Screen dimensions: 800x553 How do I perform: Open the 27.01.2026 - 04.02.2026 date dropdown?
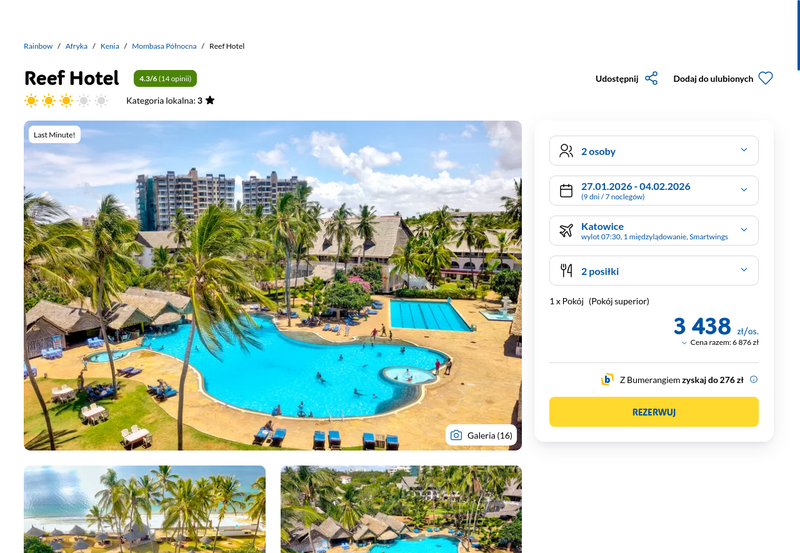(x=654, y=191)
